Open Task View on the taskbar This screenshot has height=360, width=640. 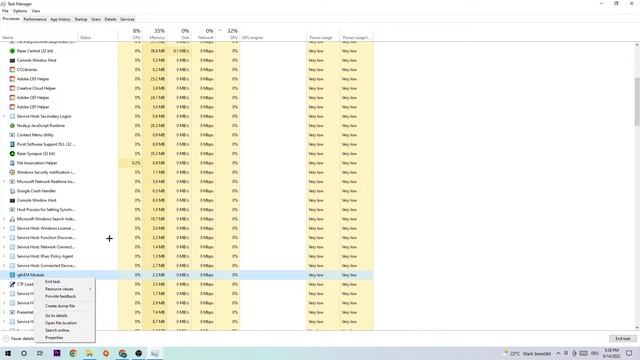pos(40,353)
